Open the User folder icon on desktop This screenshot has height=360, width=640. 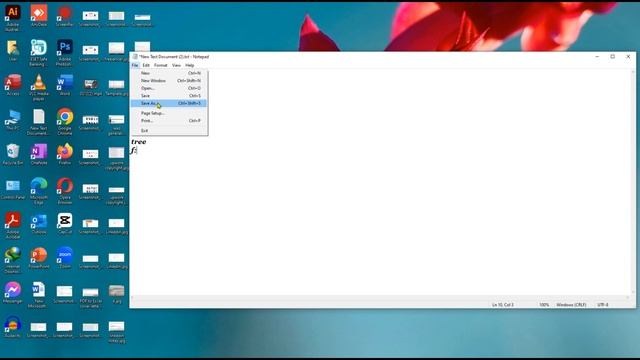coord(13,51)
